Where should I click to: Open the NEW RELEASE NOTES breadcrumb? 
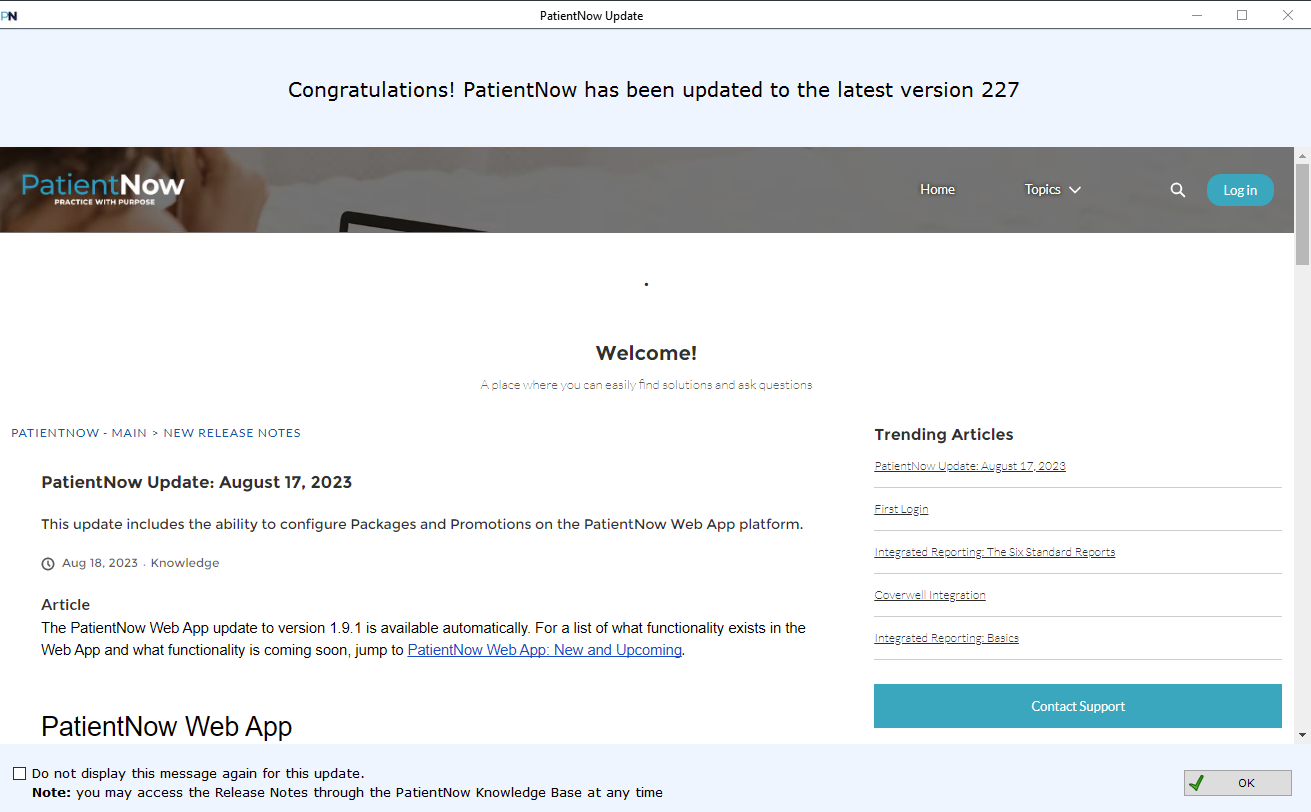[232, 432]
